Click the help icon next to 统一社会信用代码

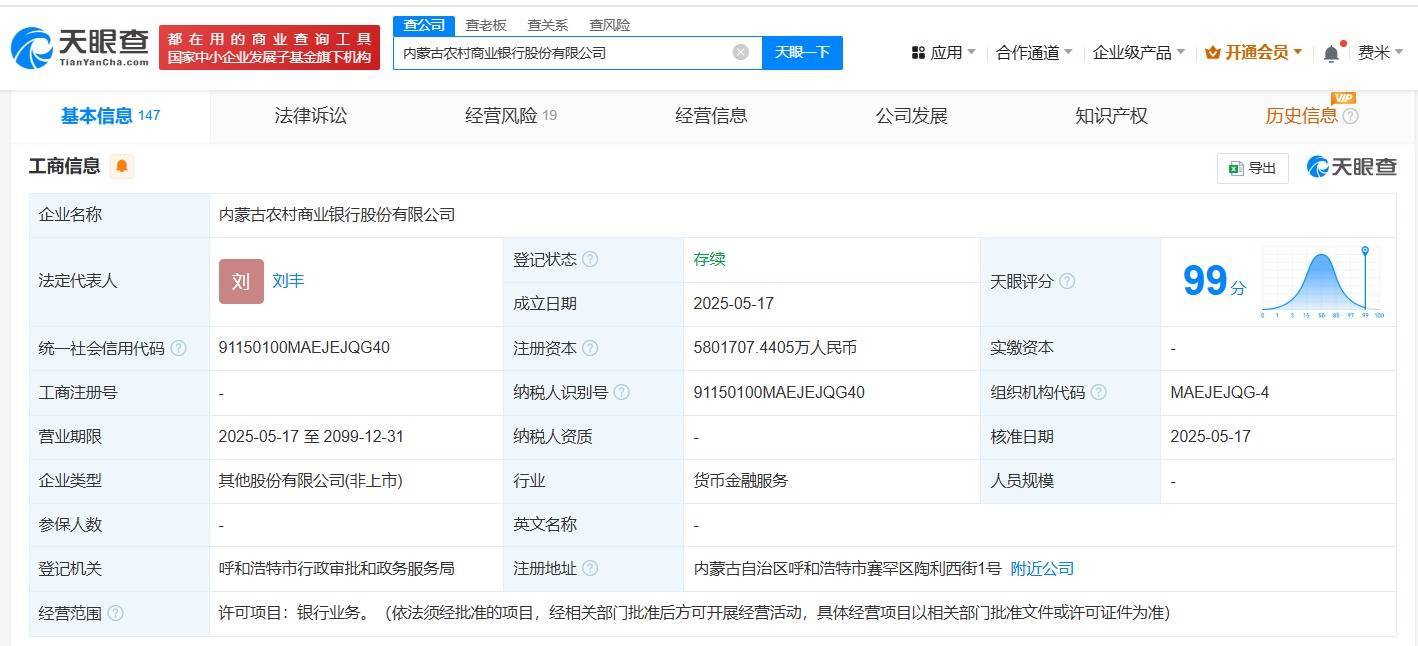(178, 348)
